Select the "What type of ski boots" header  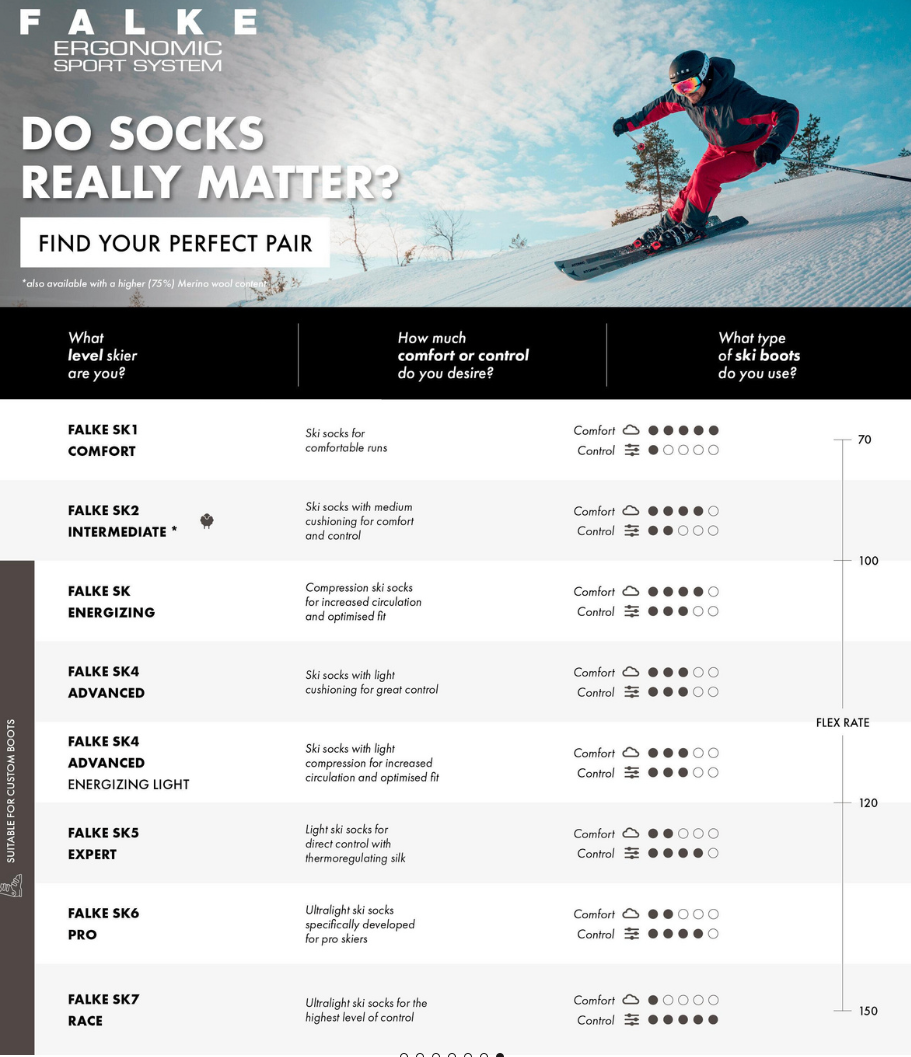[759, 356]
